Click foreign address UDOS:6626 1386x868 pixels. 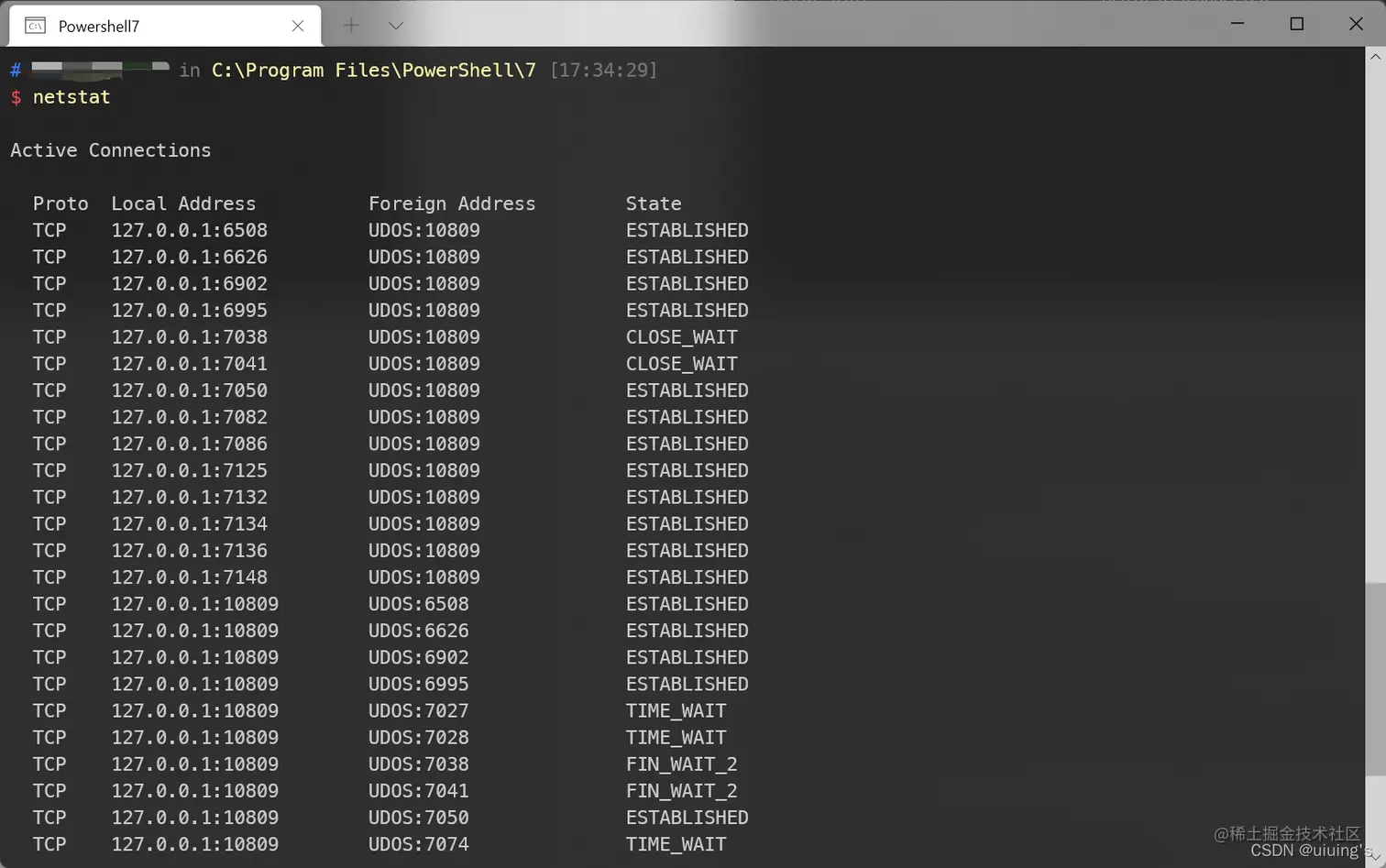point(419,631)
